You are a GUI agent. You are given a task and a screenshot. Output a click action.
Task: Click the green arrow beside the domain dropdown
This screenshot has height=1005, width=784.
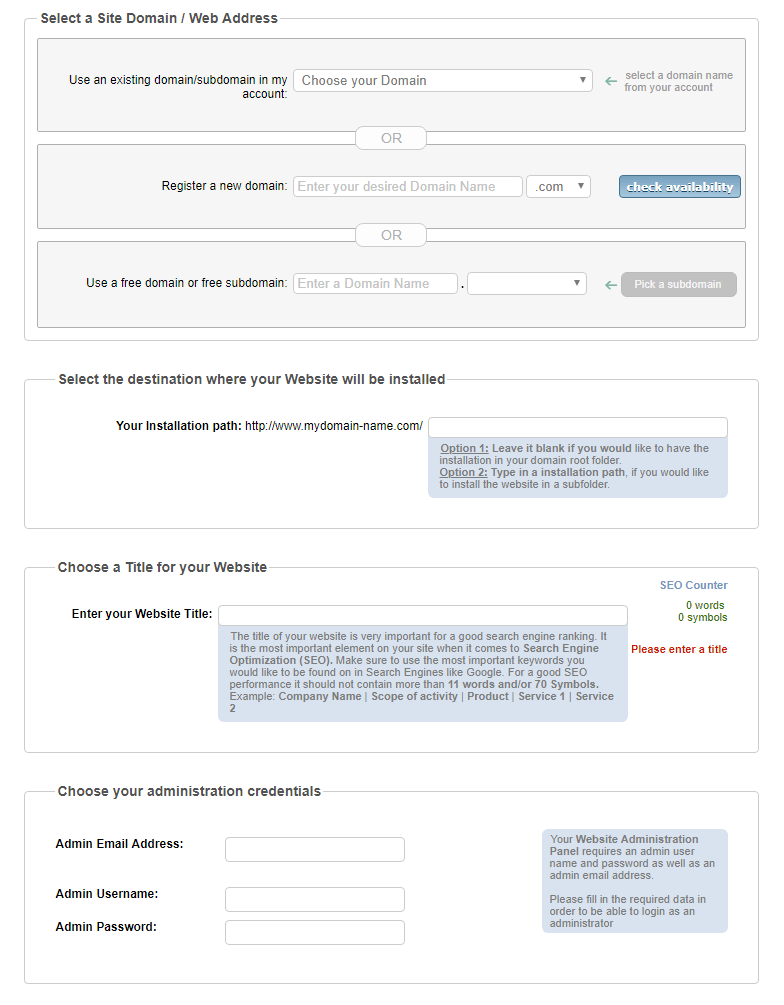click(x=611, y=81)
